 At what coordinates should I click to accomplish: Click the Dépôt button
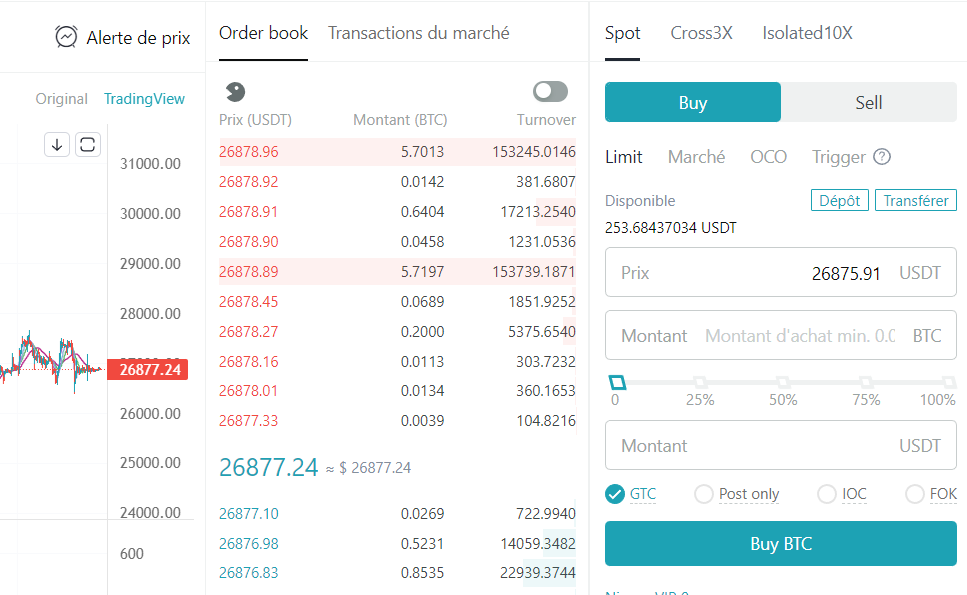pos(839,200)
